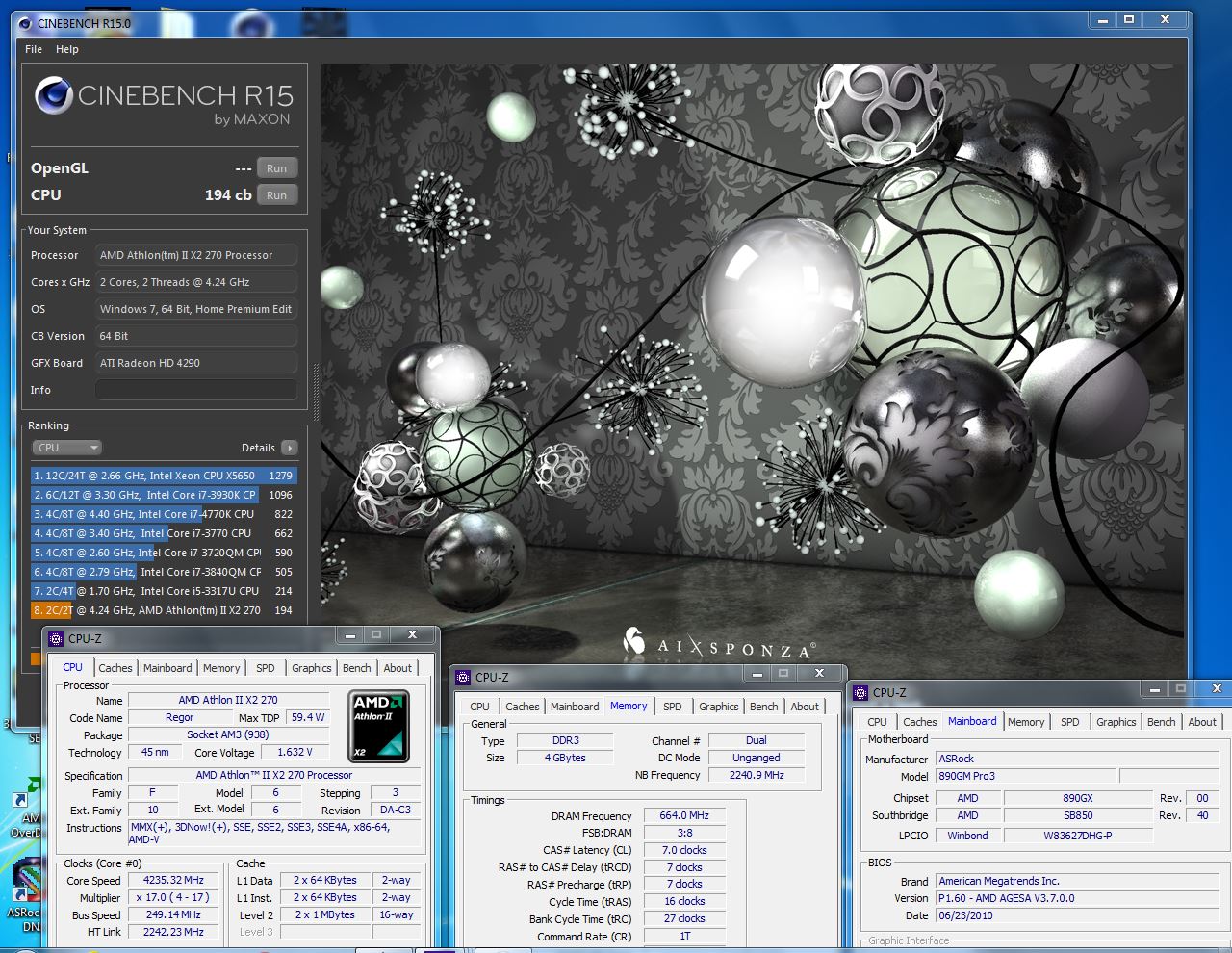This screenshot has width=1232, height=953.
Task: Click the Cinebench title bar icon
Action: click(26, 23)
